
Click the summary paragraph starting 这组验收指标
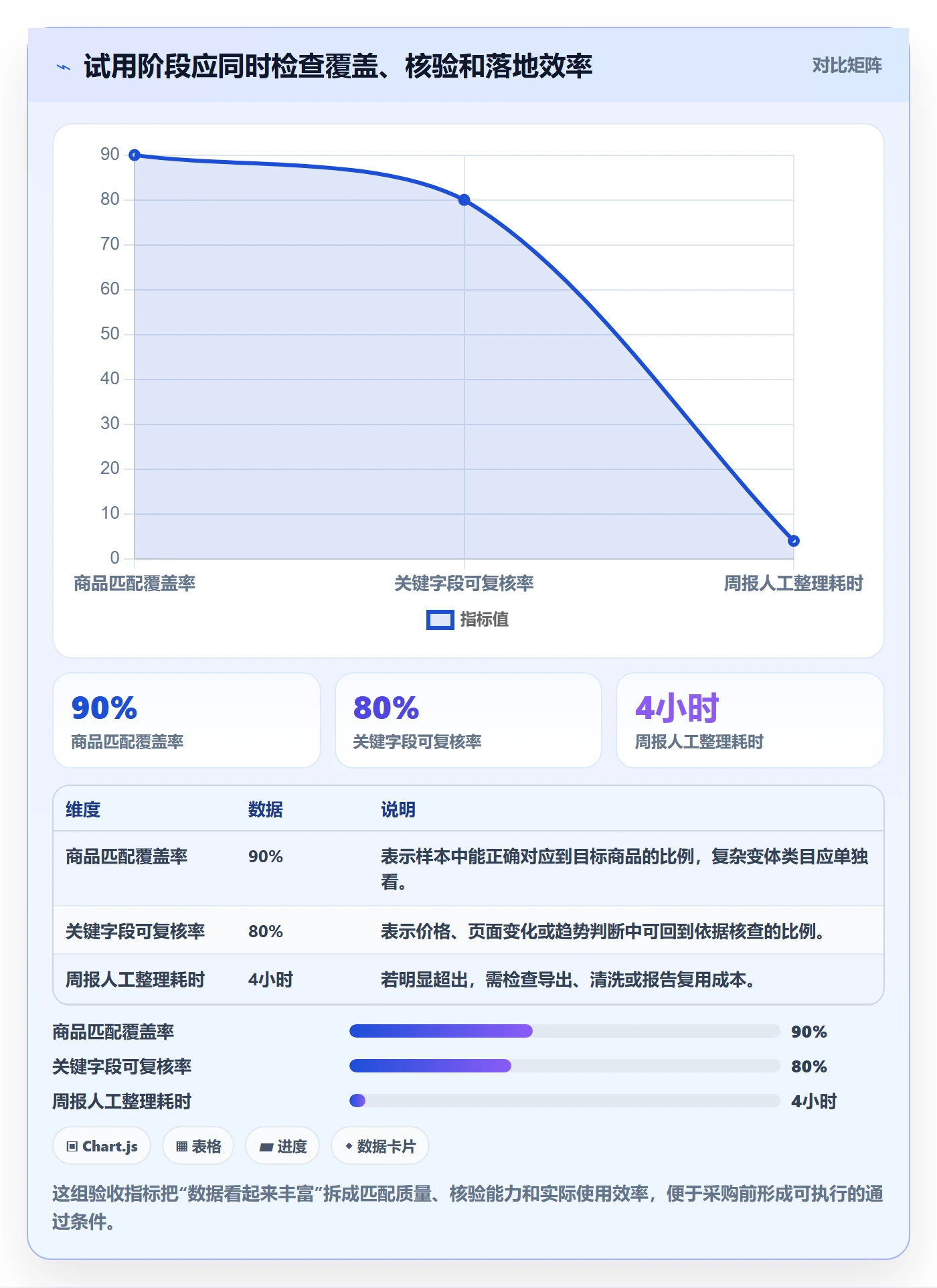[468, 1208]
